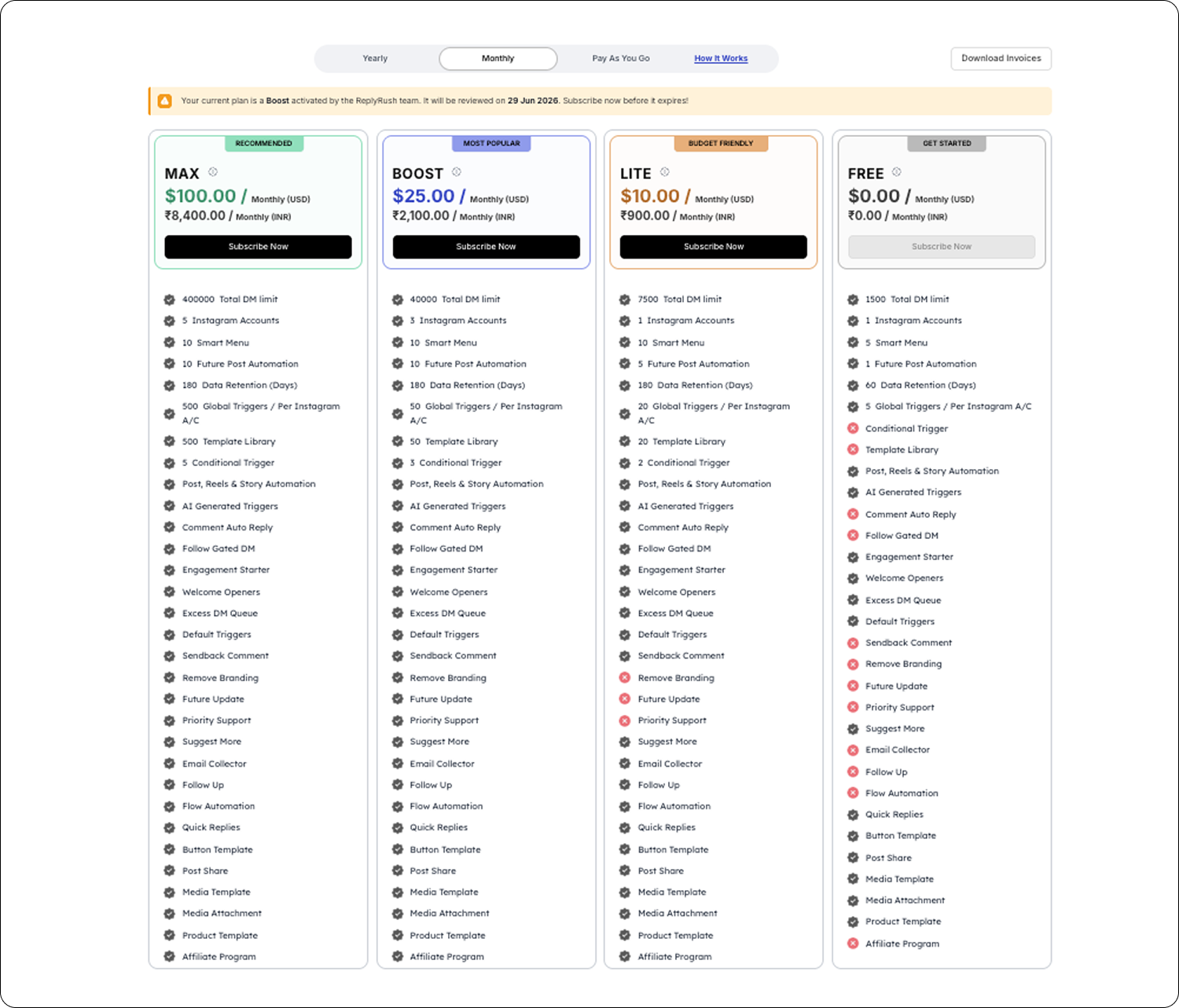The image size is (1179, 1008).
Task: Click red cross icon for LITE Future Update
Action: click(x=625, y=698)
